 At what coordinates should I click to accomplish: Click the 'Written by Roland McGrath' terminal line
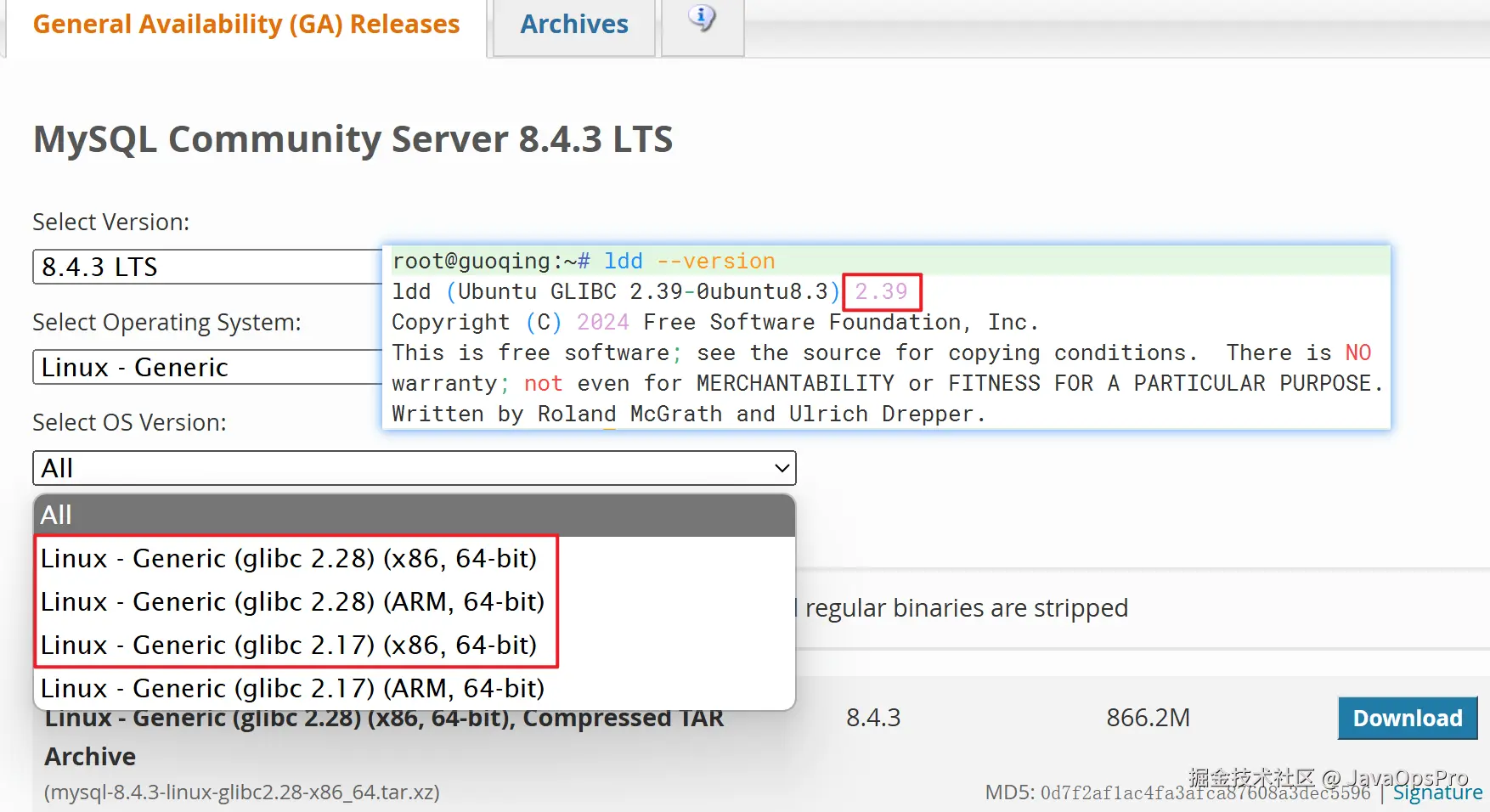point(688,414)
